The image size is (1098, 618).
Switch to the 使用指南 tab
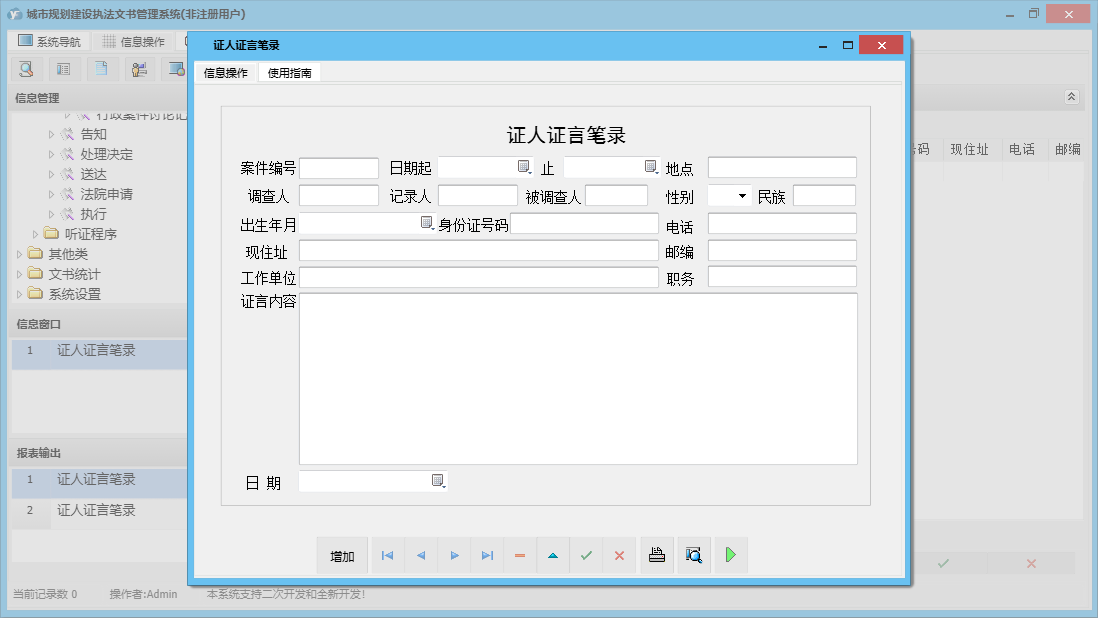coord(289,73)
